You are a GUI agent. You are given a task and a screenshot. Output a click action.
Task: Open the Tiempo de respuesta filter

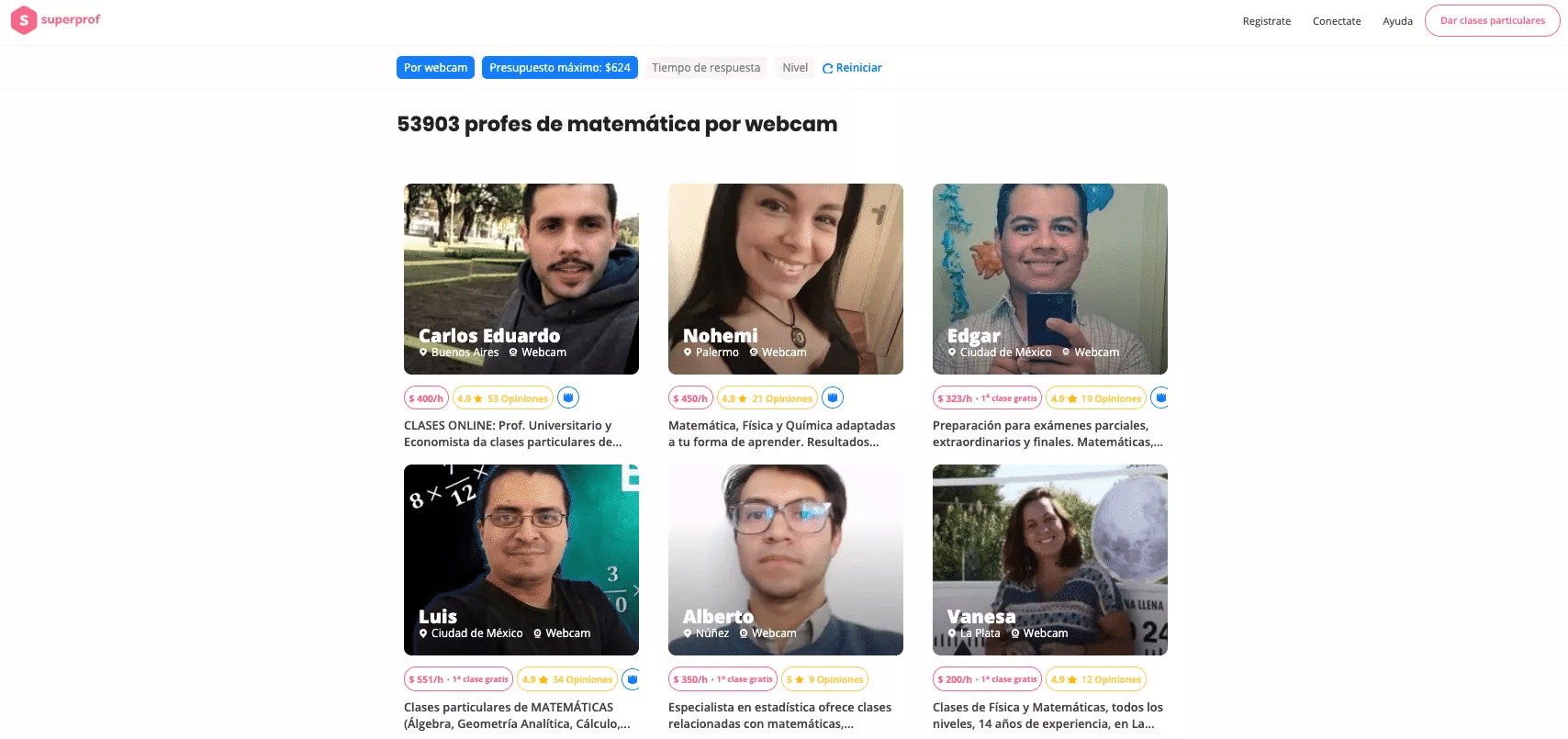pyautogui.click(x=705, y=67)
